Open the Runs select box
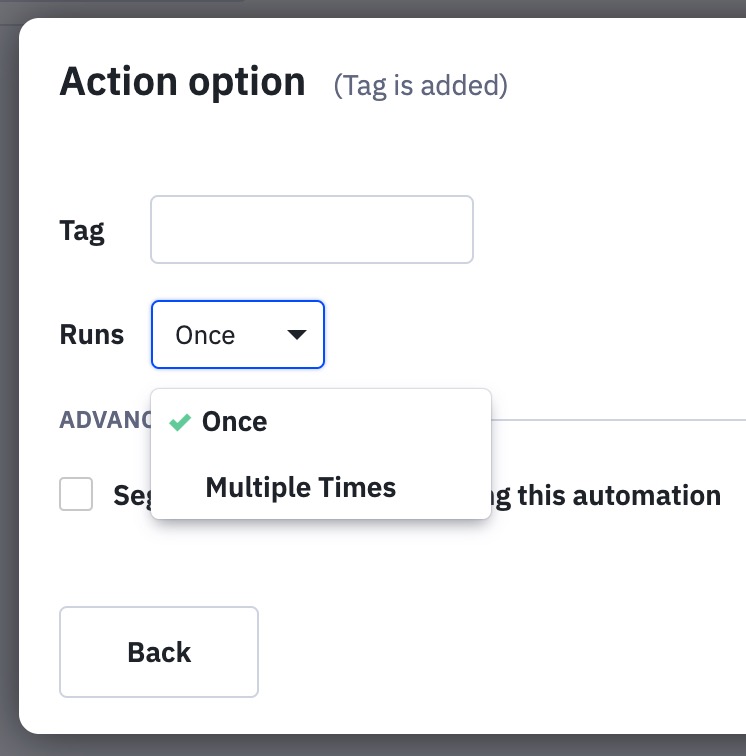 pyautogui.click(x=238, y=335)
